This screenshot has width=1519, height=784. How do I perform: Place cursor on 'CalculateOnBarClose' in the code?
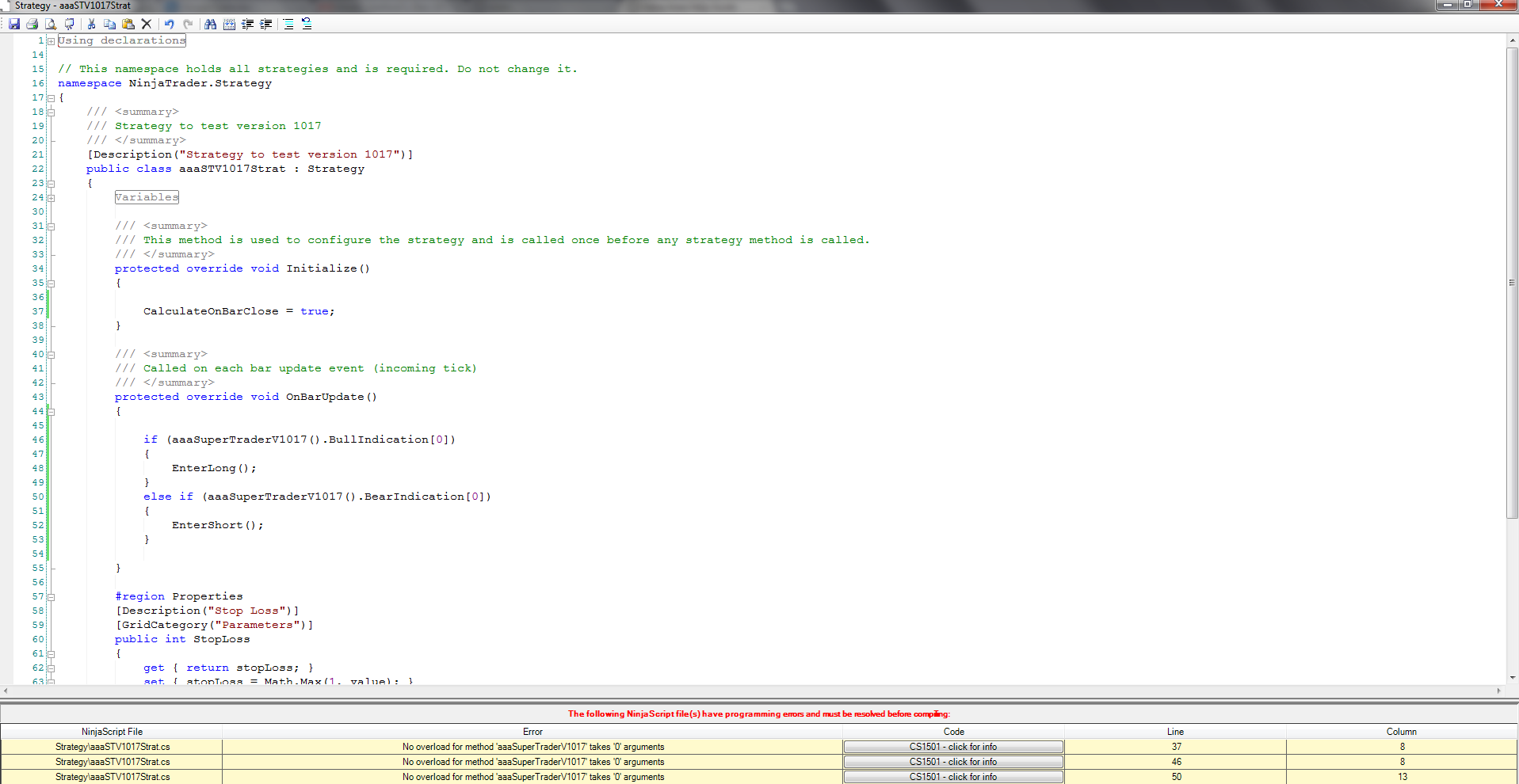pos(211,311)
